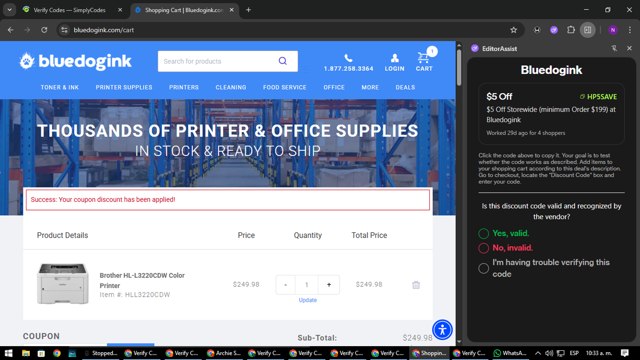This screenshot has height=360, width=640.
Task: Expand the Toner & Ink menu
Action: pos(60,87)
